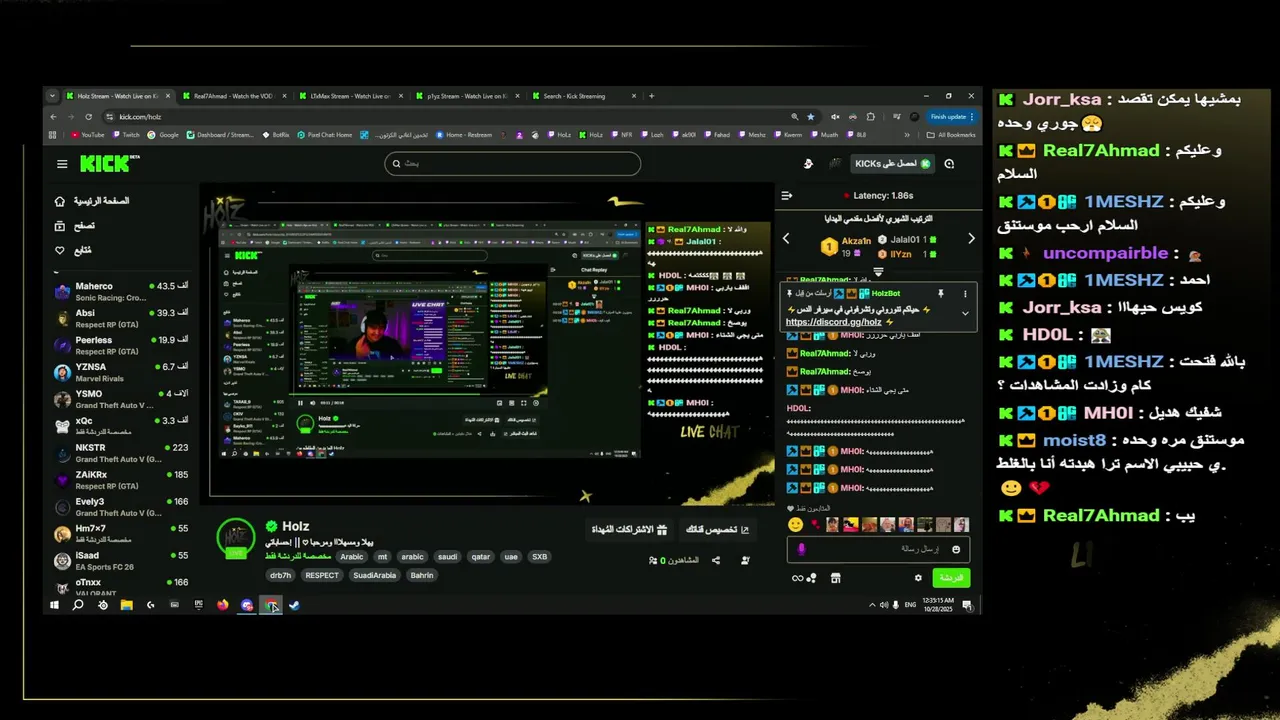
Task: Open xQc channel in sidebar
Action: [x=119, y=427]
